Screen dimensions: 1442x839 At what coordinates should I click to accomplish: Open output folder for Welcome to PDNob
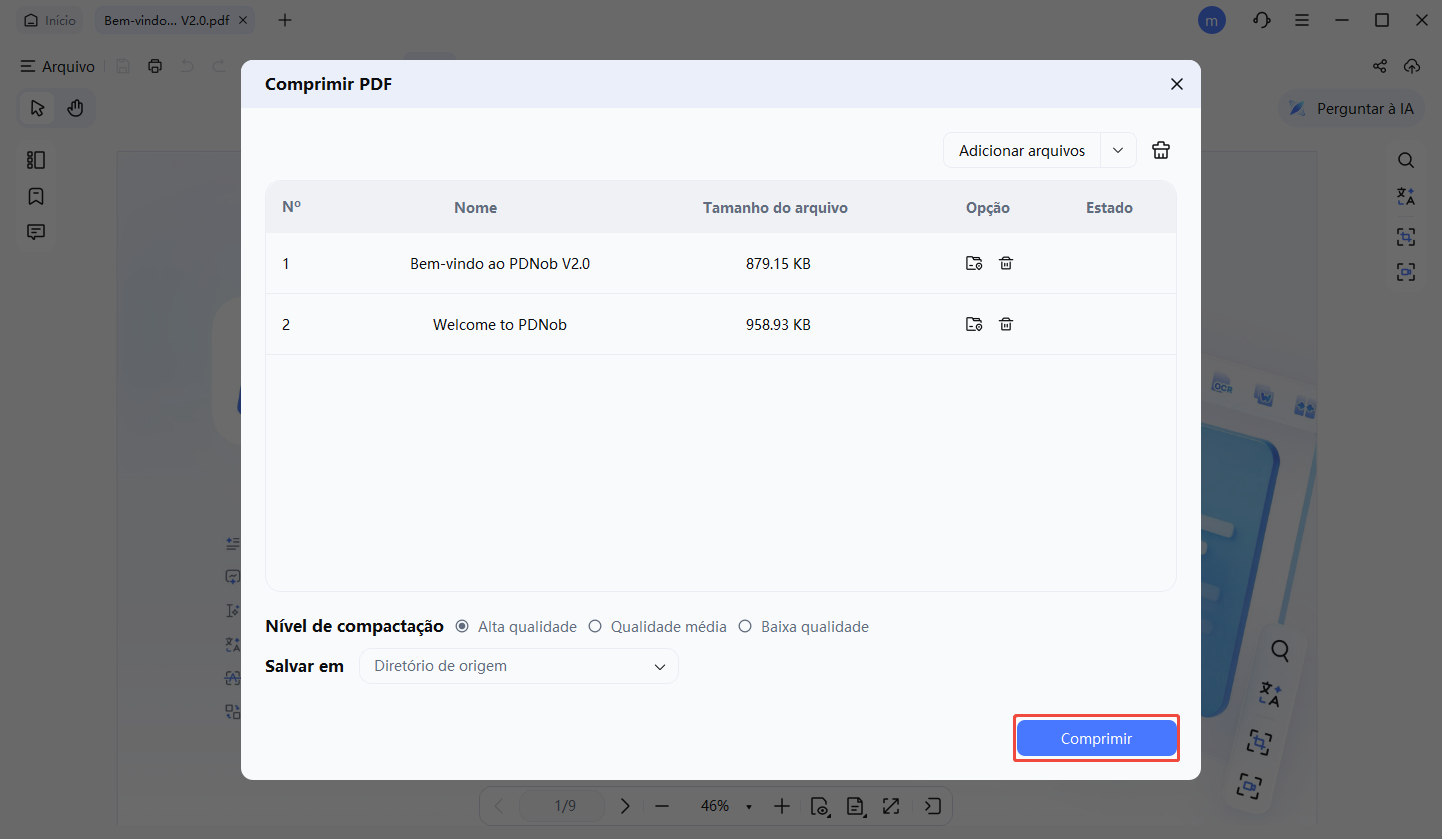pos(974,324)
